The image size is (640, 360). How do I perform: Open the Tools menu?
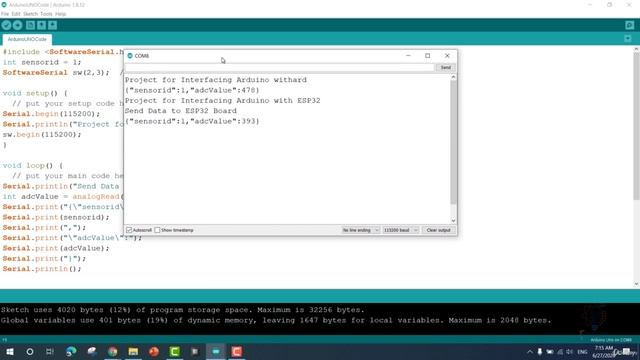click(46, 14)
